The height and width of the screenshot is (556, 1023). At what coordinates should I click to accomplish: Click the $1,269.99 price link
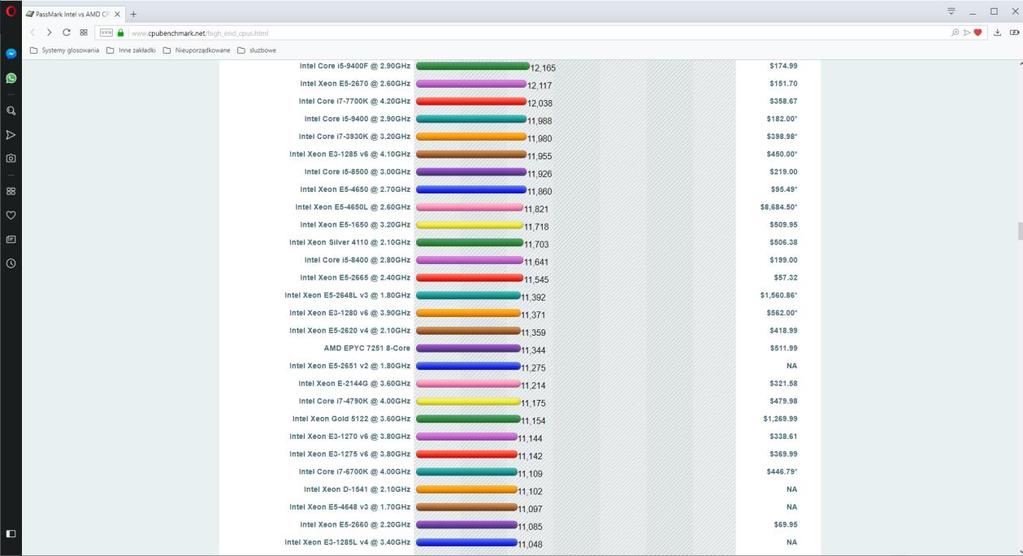coord(780,418)
